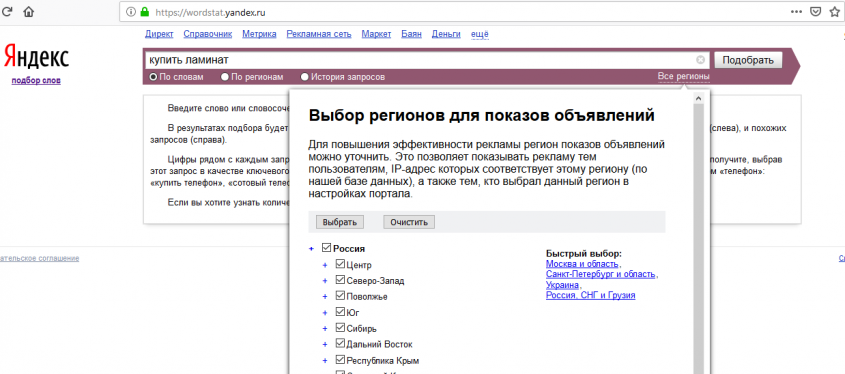Choose Россия, СНГ и Грузия link

click(x=591, y=295)
